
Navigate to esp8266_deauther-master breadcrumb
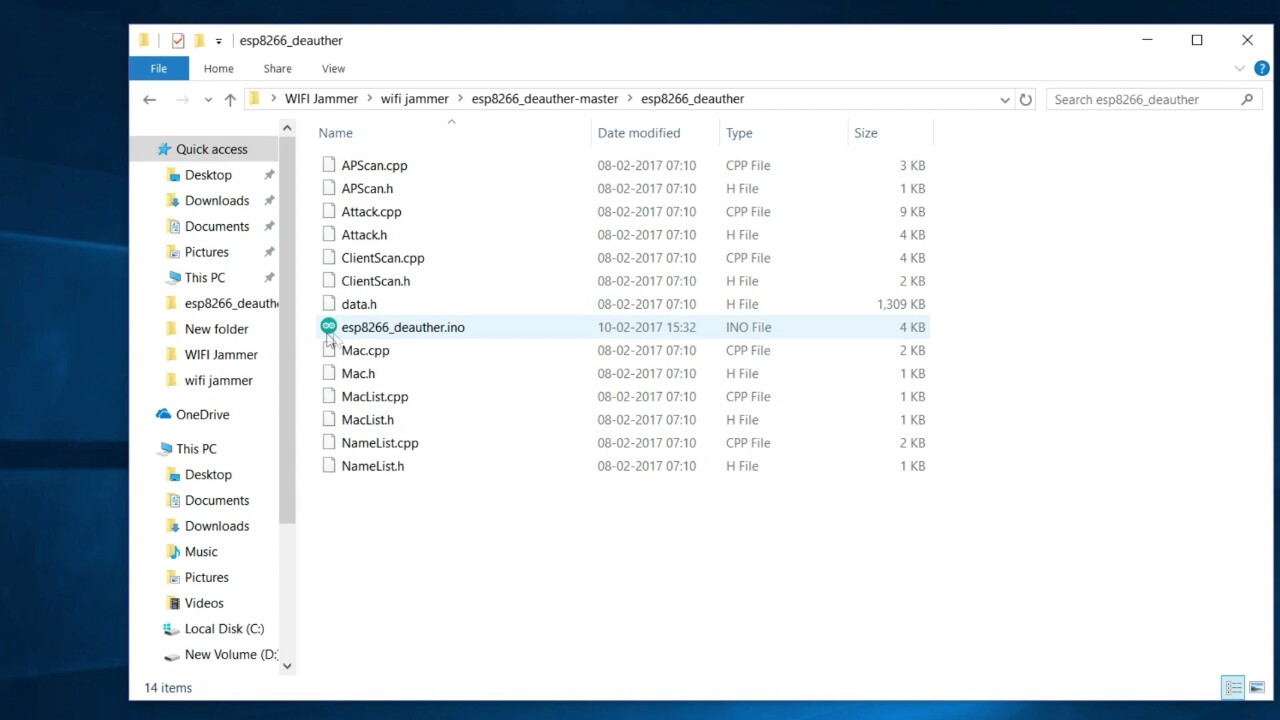click(x=545, y=99)
